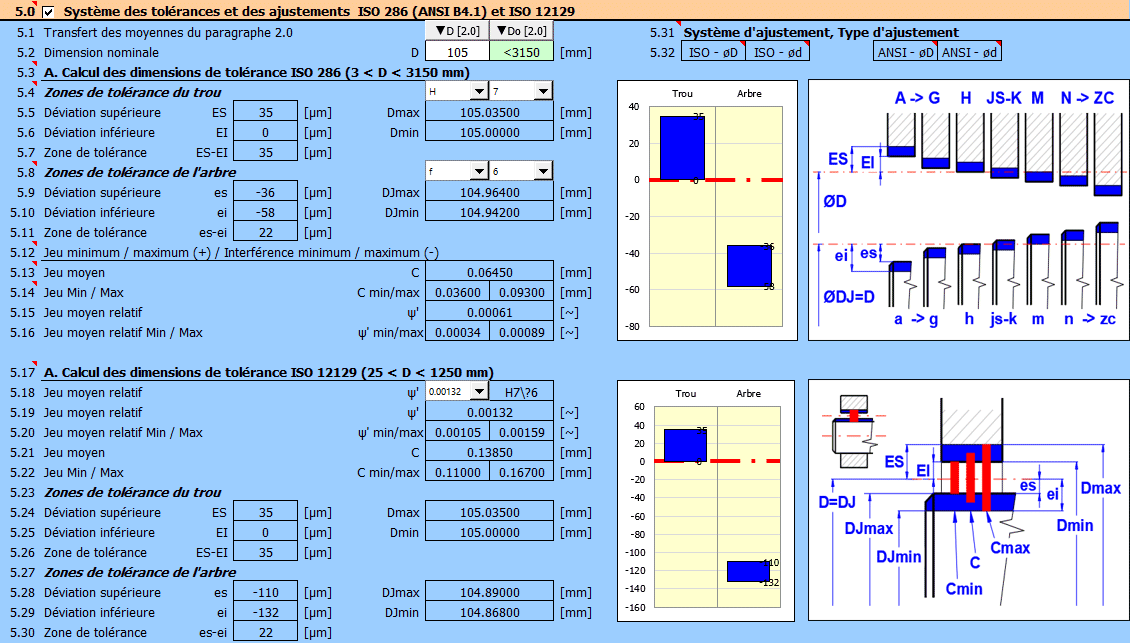Open the shaft tolerance letter dropdown f
The height and width of the screenshot is (643, 1130).
tap(457, 171)
